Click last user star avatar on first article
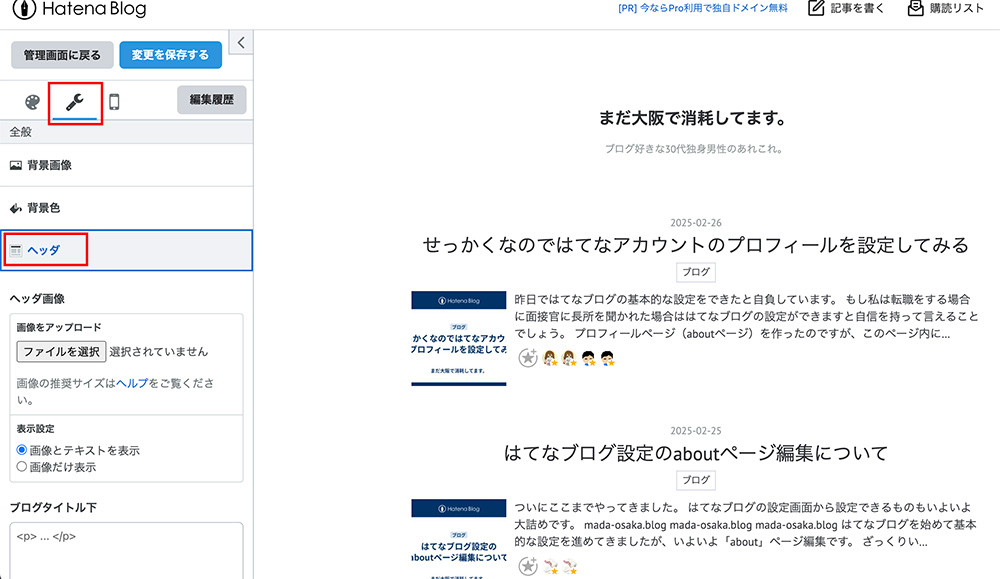 608,358
